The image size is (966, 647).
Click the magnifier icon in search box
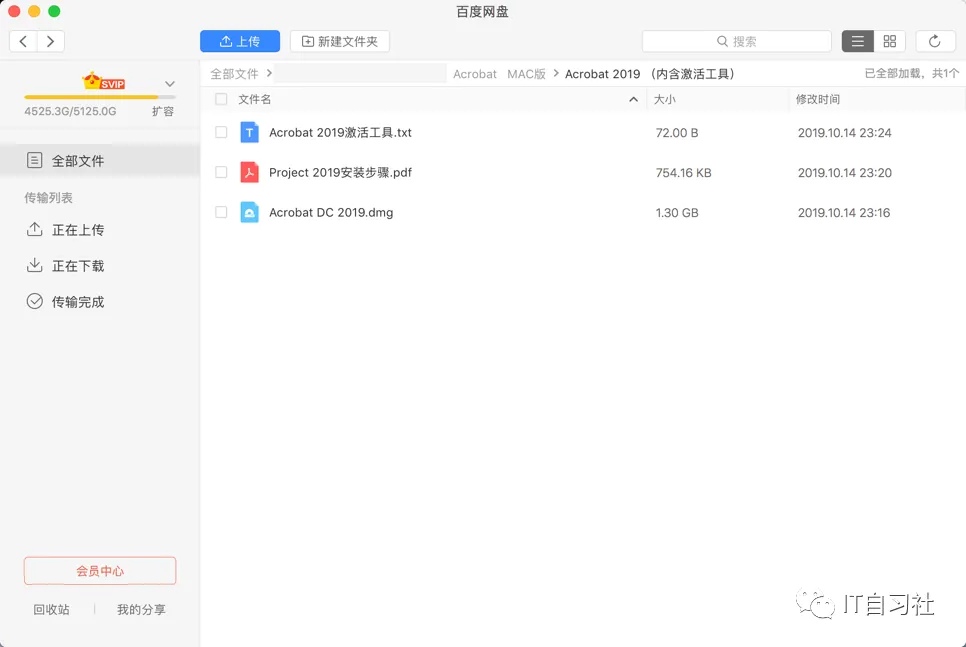click(722, 41)
